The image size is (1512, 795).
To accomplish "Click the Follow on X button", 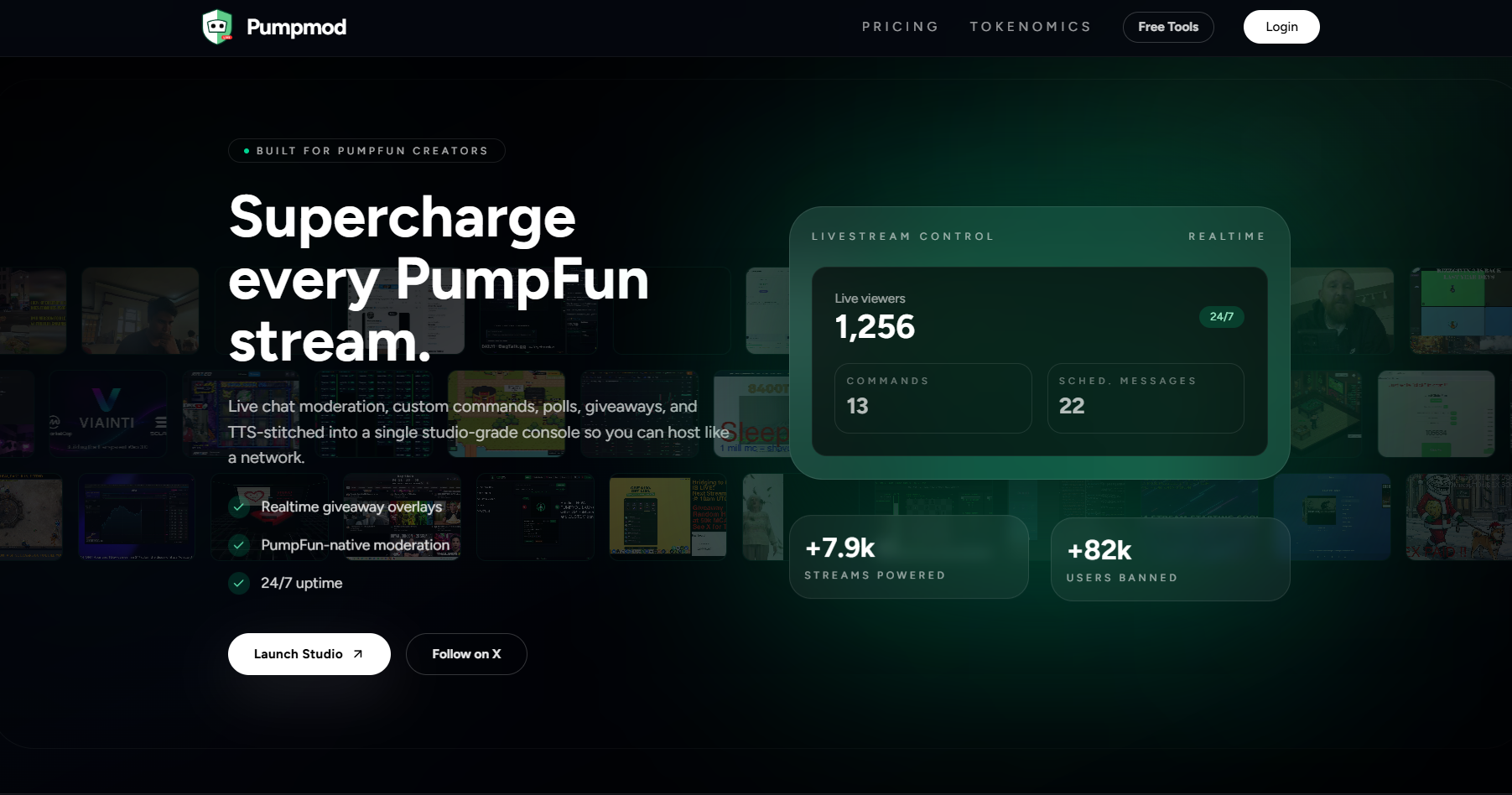I will point(466,653).
